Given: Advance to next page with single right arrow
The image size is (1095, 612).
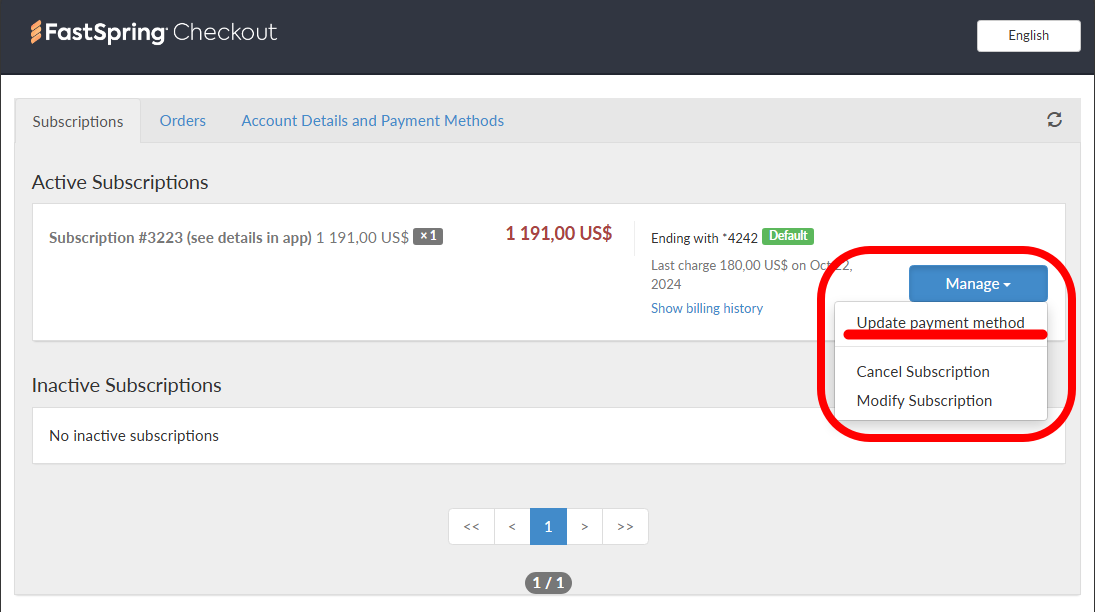Looking at the screenshot, I should pyautogui.click(x=585, y=526).
